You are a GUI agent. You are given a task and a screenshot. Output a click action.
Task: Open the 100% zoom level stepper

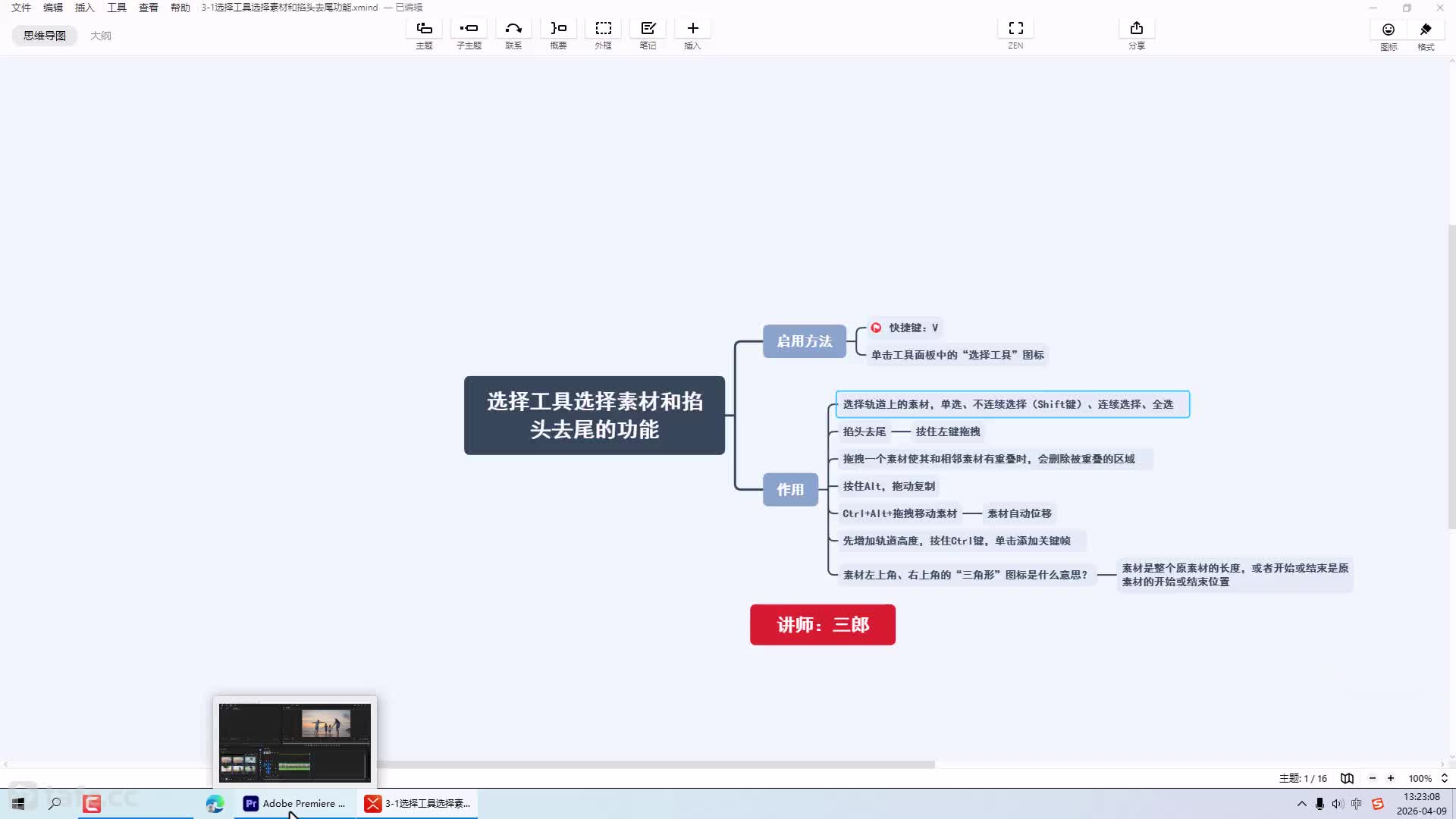[x=1445, y=778]
